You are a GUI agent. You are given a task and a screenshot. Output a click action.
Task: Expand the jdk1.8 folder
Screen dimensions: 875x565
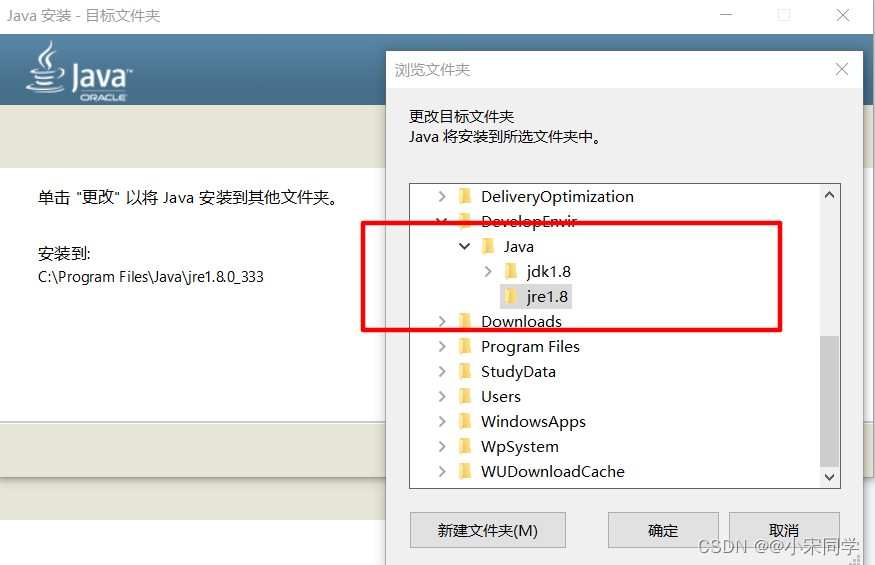488,271
